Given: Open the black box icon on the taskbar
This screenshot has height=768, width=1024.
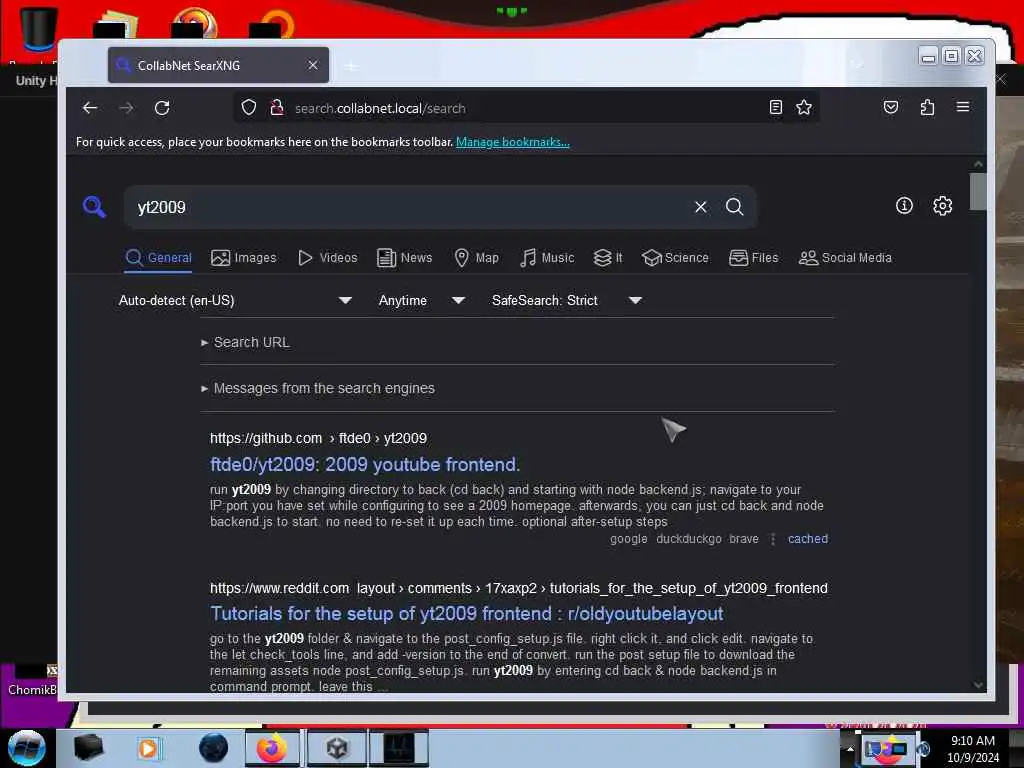Looking at the screenshot, I should (x=89, y=748).
